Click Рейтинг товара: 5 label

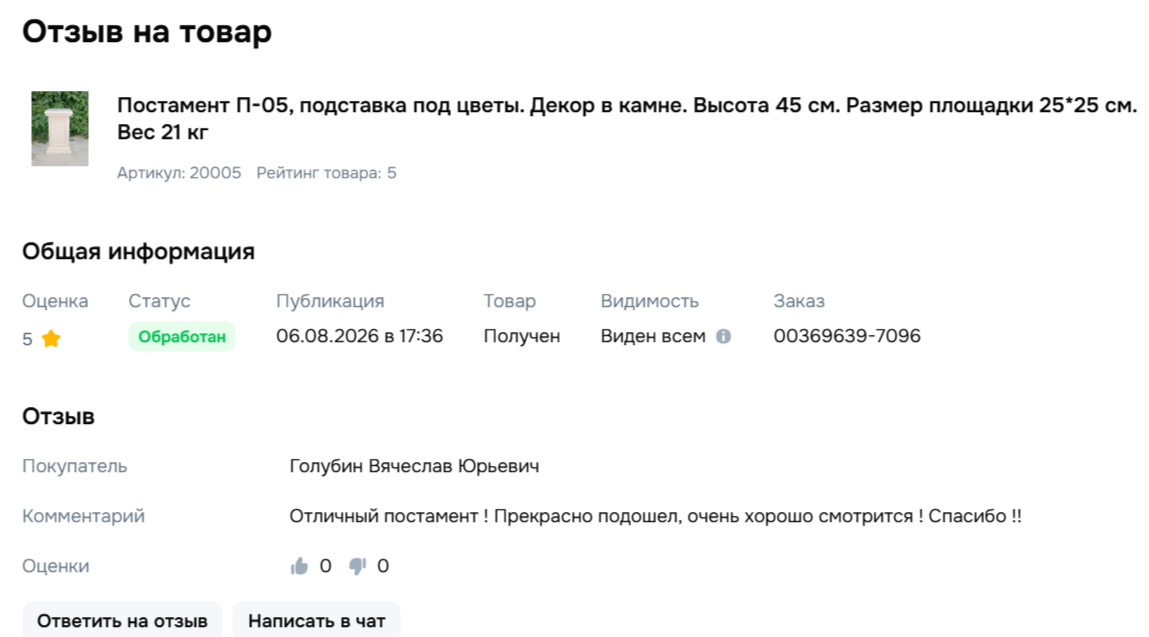(326, 173)
